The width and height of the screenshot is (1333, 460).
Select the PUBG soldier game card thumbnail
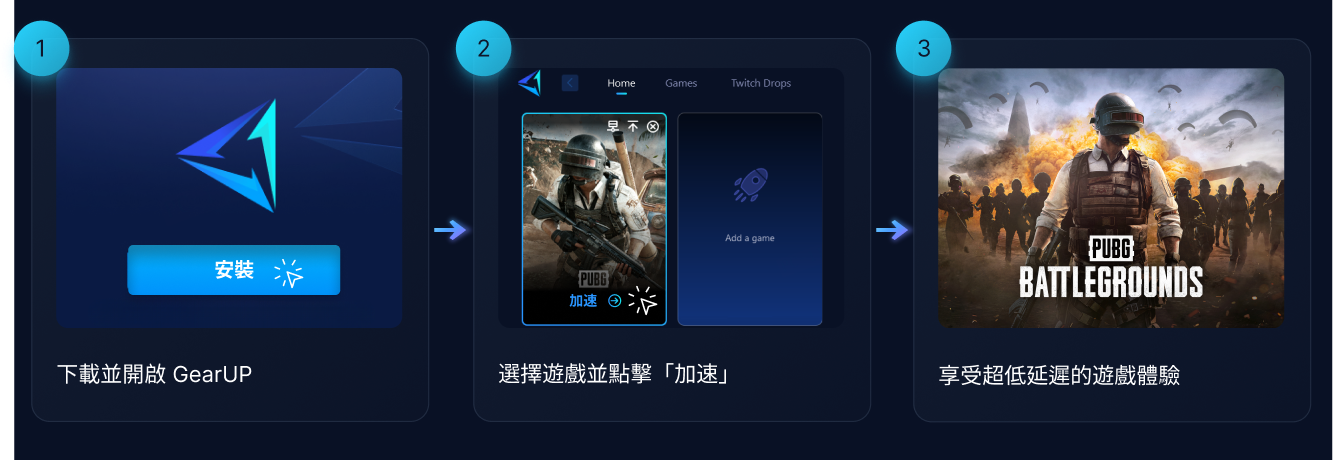(x=594, y=219)
